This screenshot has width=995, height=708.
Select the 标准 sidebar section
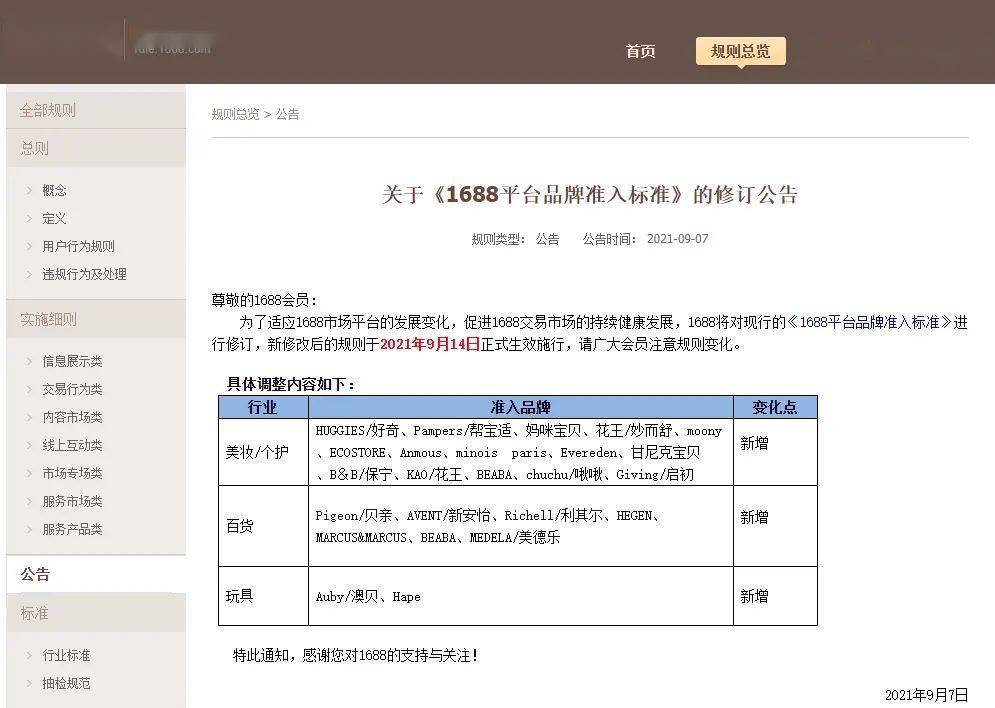pyautogui.click(x=96, y=613)
